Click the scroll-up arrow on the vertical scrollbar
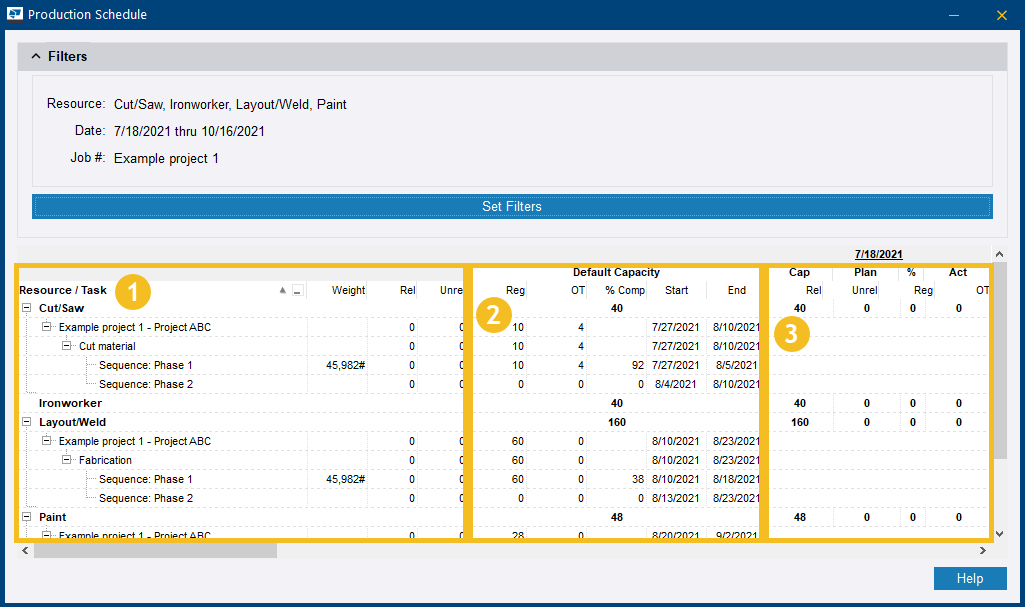1025x607 pixels. point(1000,253)
